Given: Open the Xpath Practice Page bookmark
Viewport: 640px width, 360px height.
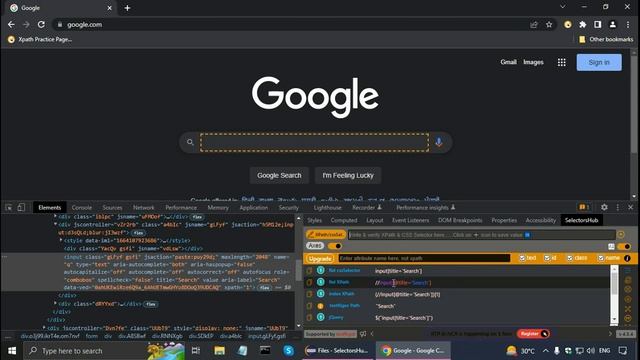Looking at the screenshot, I should coord(40,39).
